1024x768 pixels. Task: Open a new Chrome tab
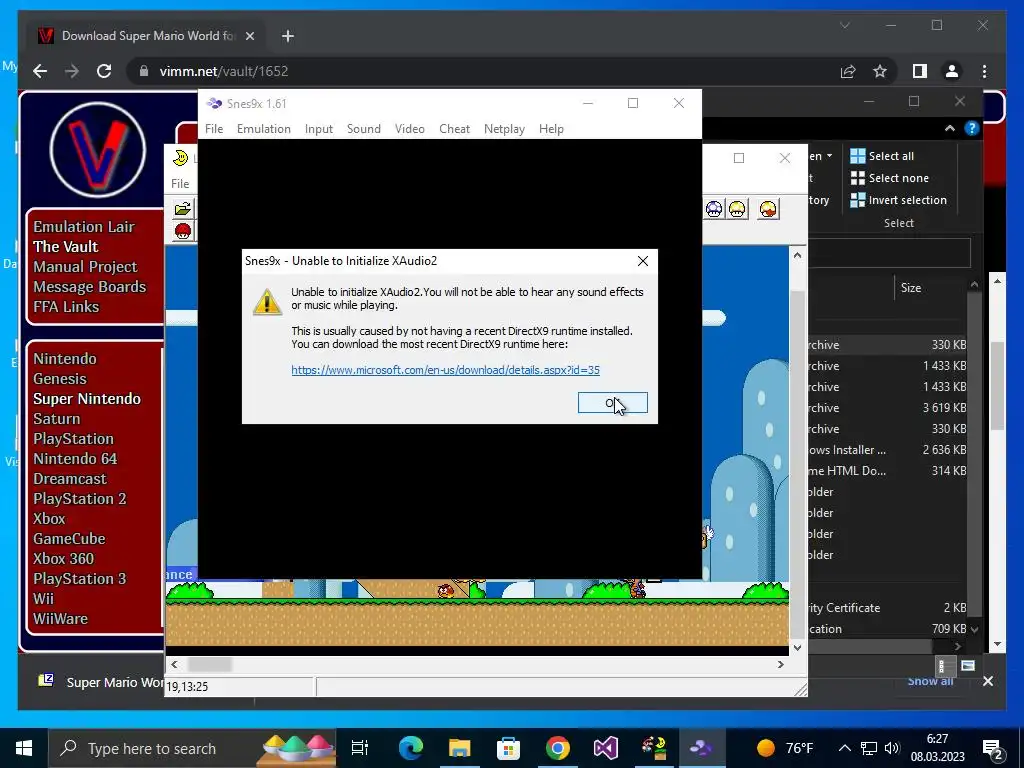(x=287, y=36)
